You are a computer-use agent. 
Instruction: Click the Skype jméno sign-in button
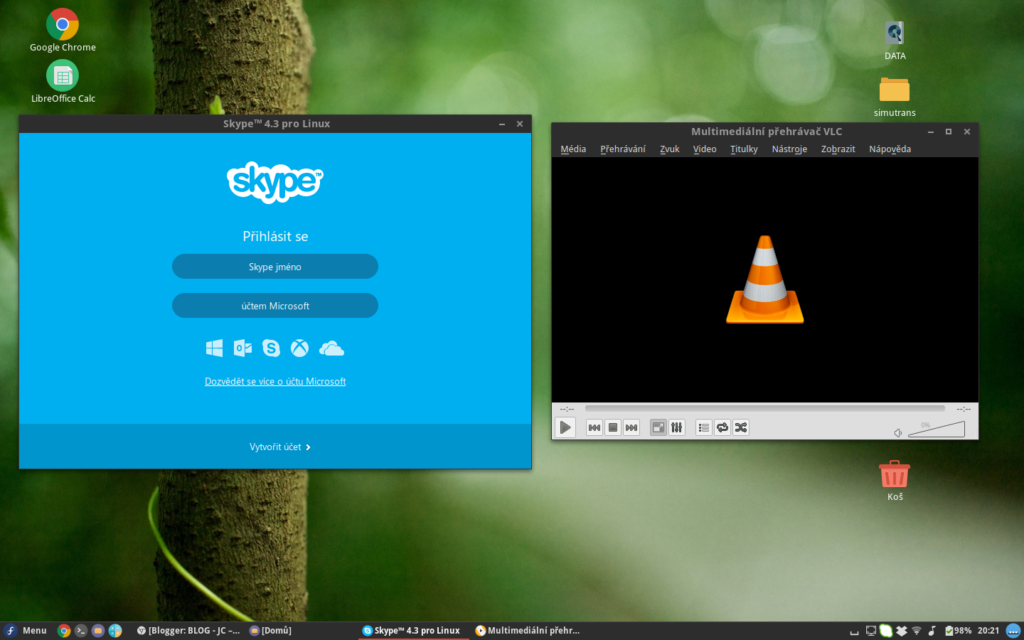pos(275,266)
